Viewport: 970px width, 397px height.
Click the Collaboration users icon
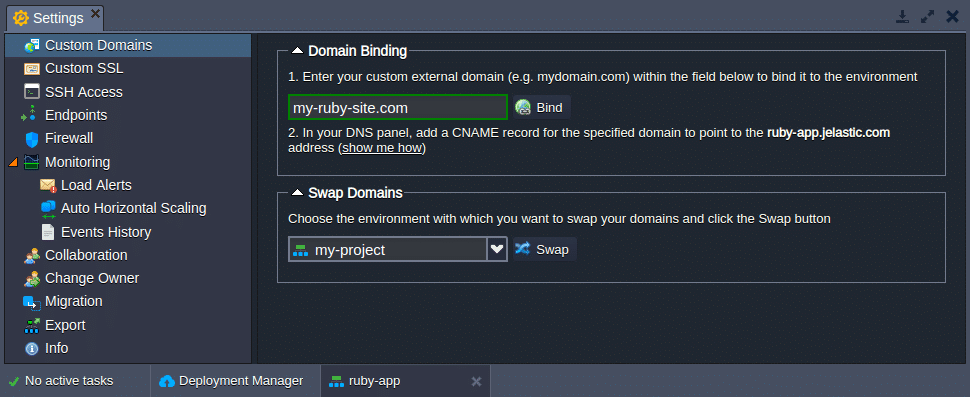click(x=32, y=255)
